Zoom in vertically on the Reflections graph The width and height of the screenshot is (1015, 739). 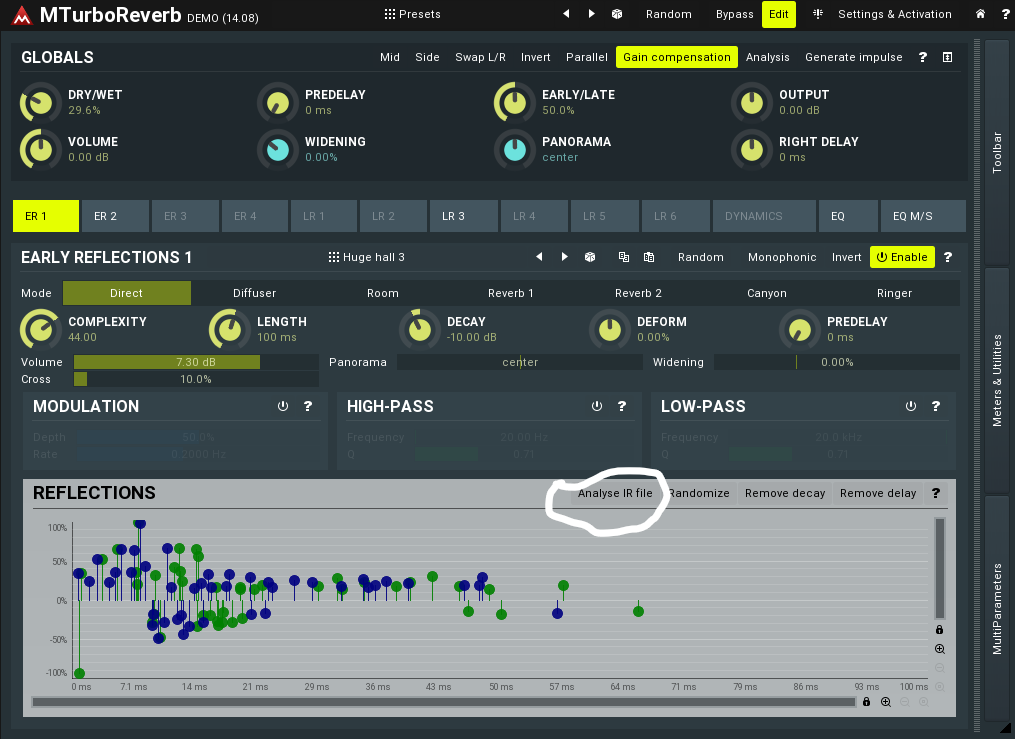click(940, 649)
